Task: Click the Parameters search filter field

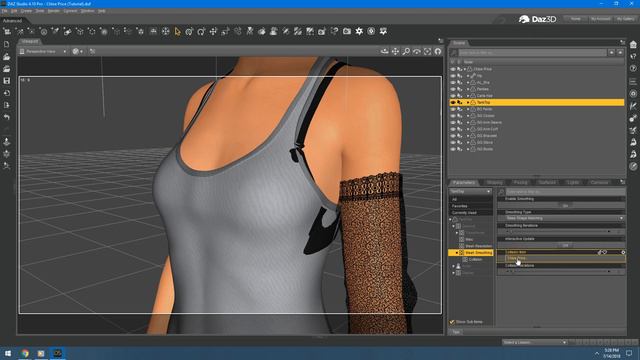Action: 565,191
